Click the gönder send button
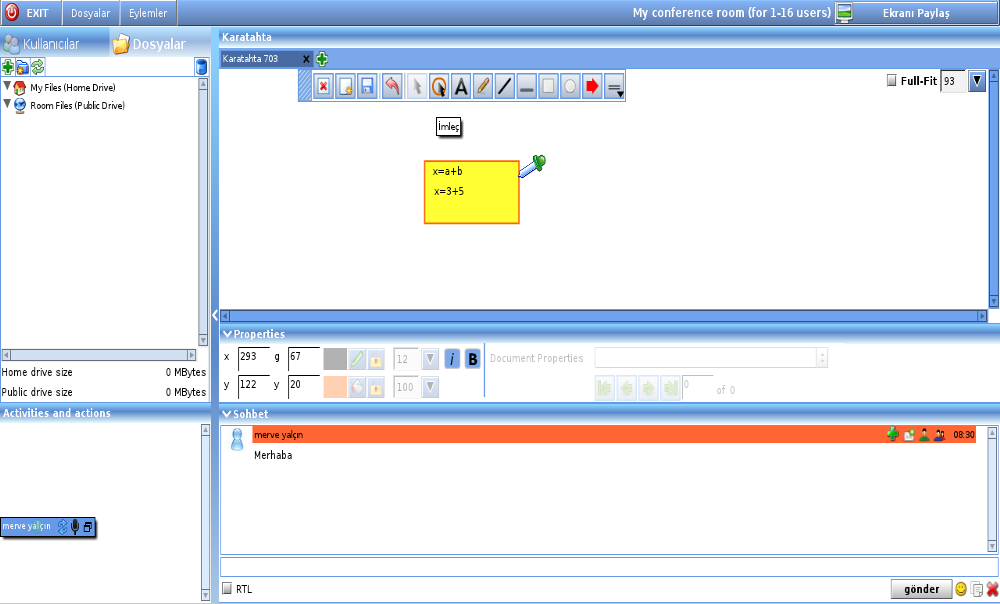 tap(920, 589)
